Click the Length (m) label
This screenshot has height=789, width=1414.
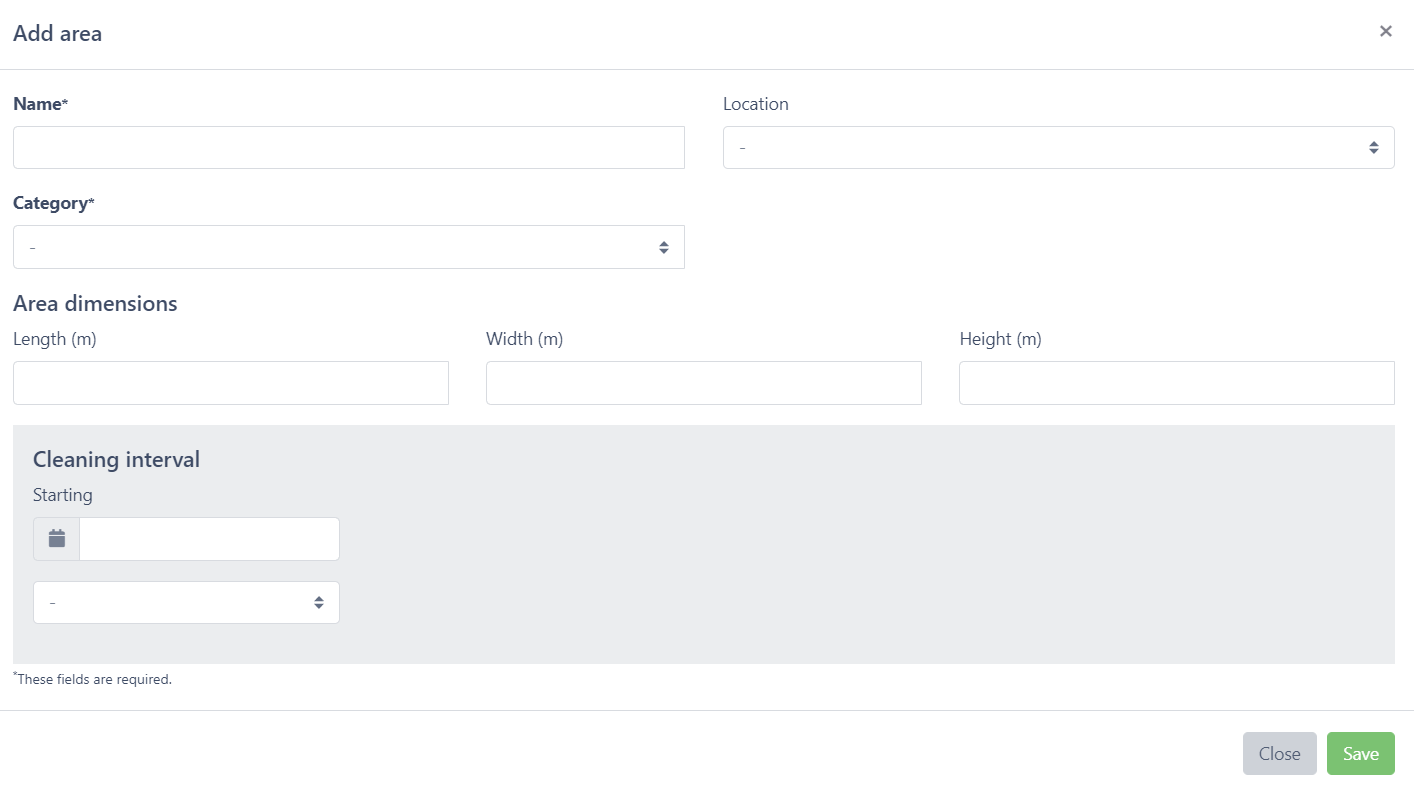tap(55, 339)
